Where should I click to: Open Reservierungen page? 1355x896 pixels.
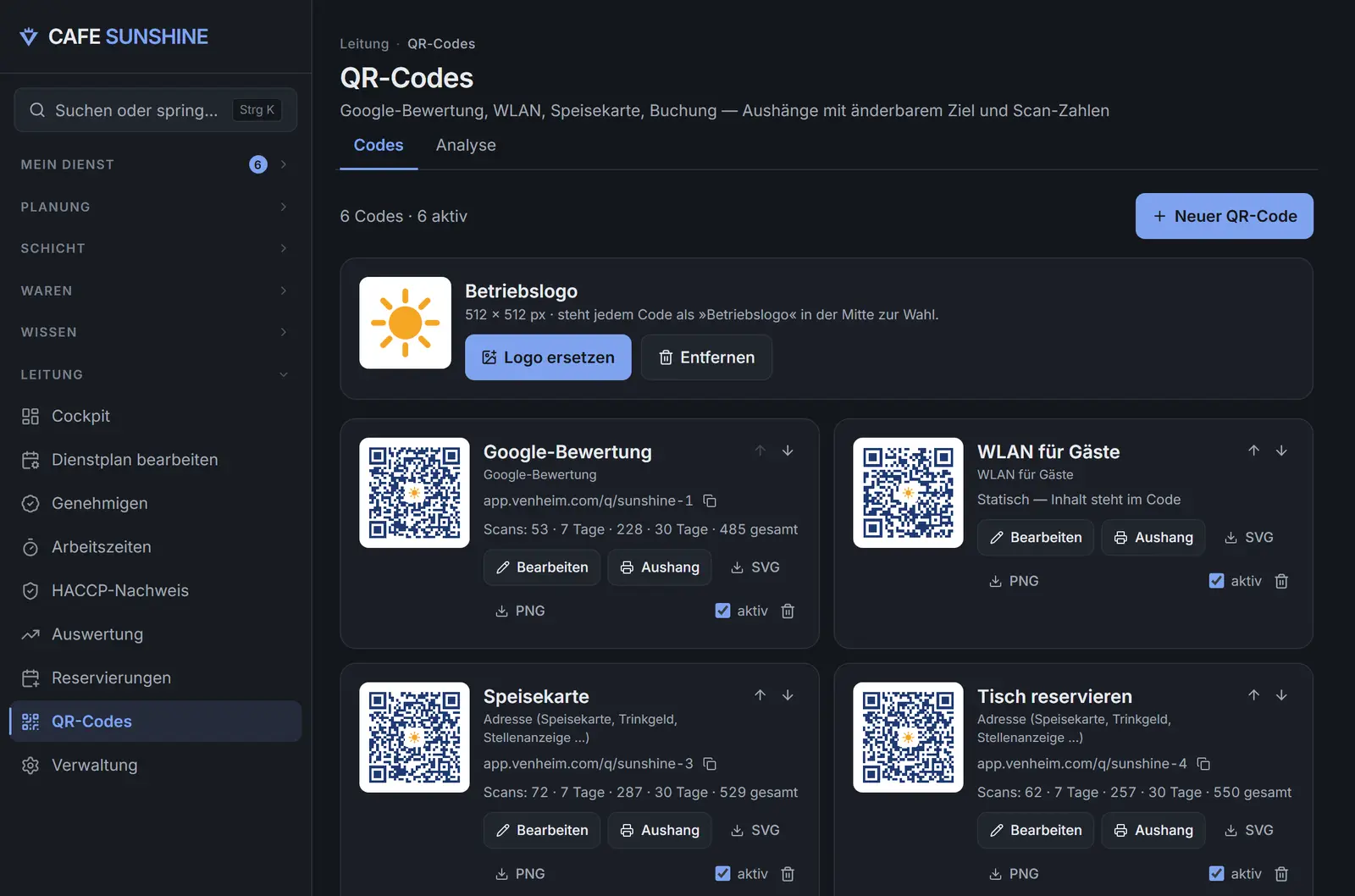point(155,678)
